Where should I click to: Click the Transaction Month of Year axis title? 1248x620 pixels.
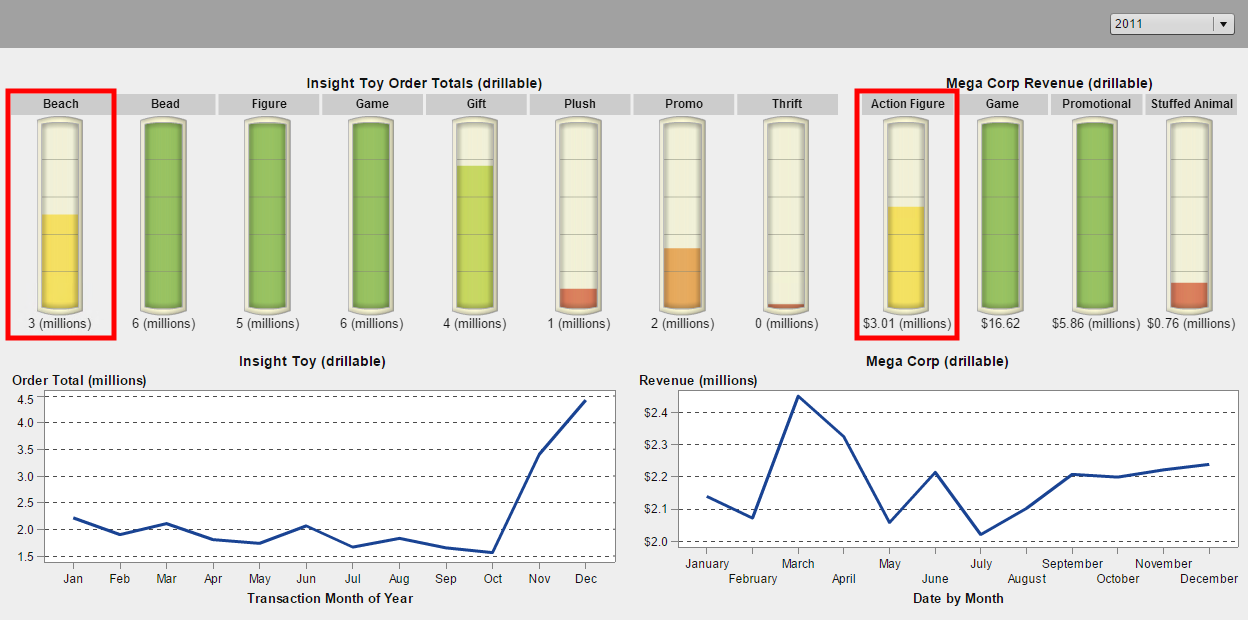pos(330,598)
